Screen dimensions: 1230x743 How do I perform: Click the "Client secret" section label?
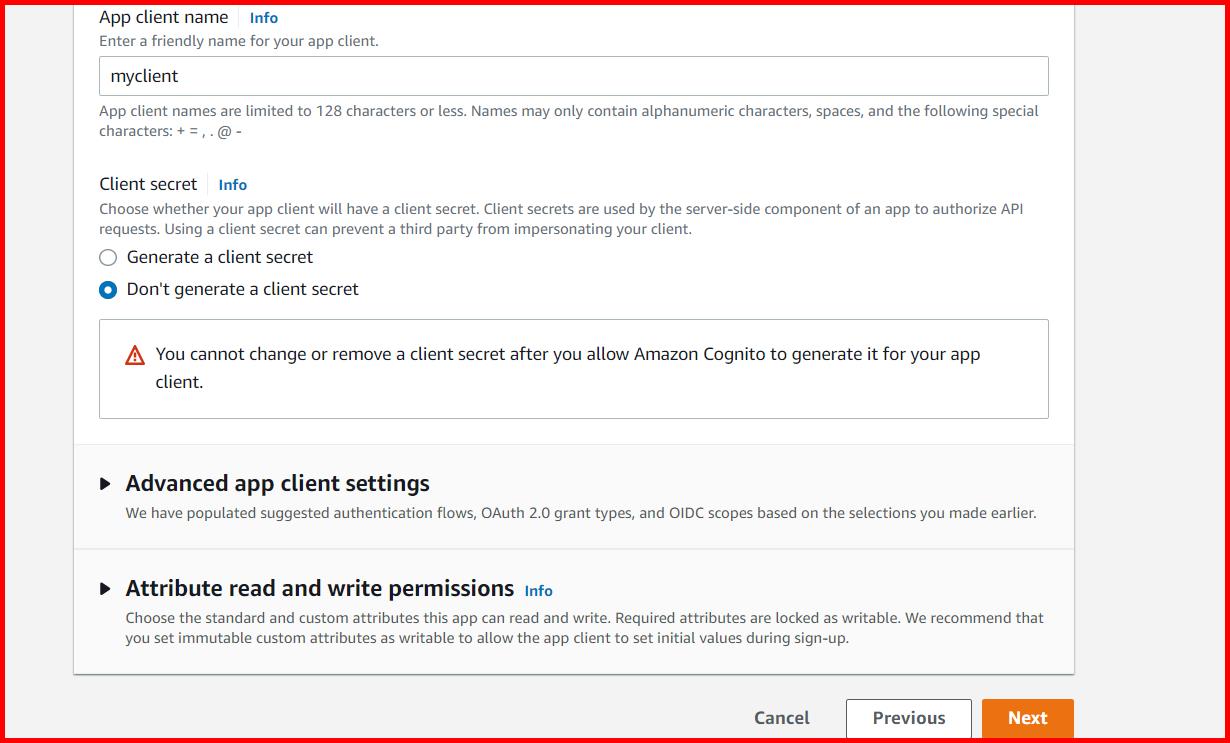[148, 184]
